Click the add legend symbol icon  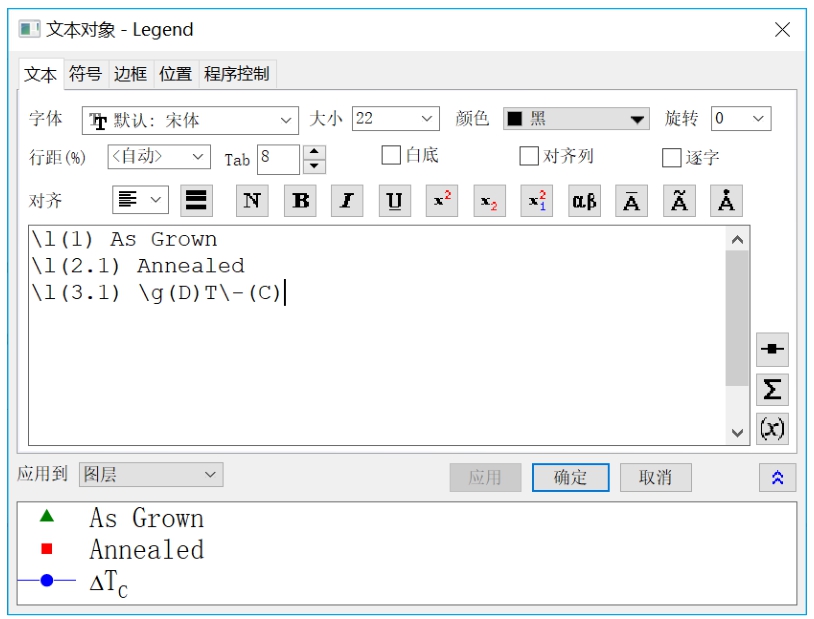coord(772,349)
